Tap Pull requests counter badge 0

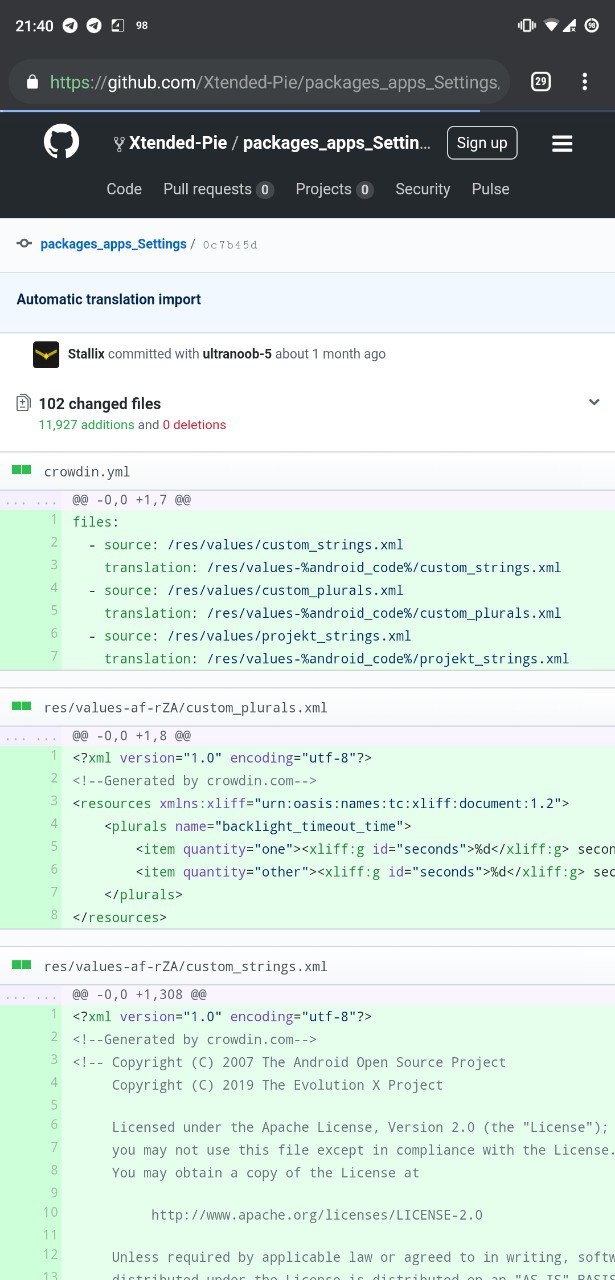pos(265,190)
